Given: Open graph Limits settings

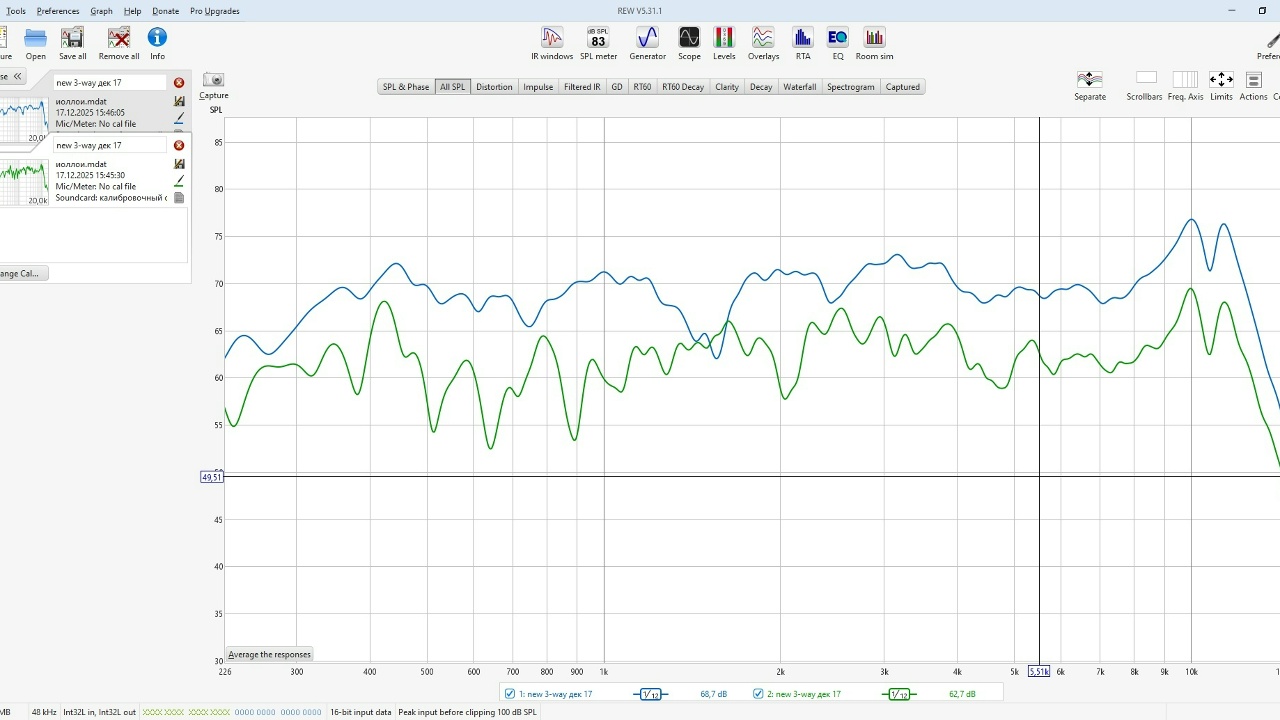Looking at the screenshot, I should [x=1221, y=85].
